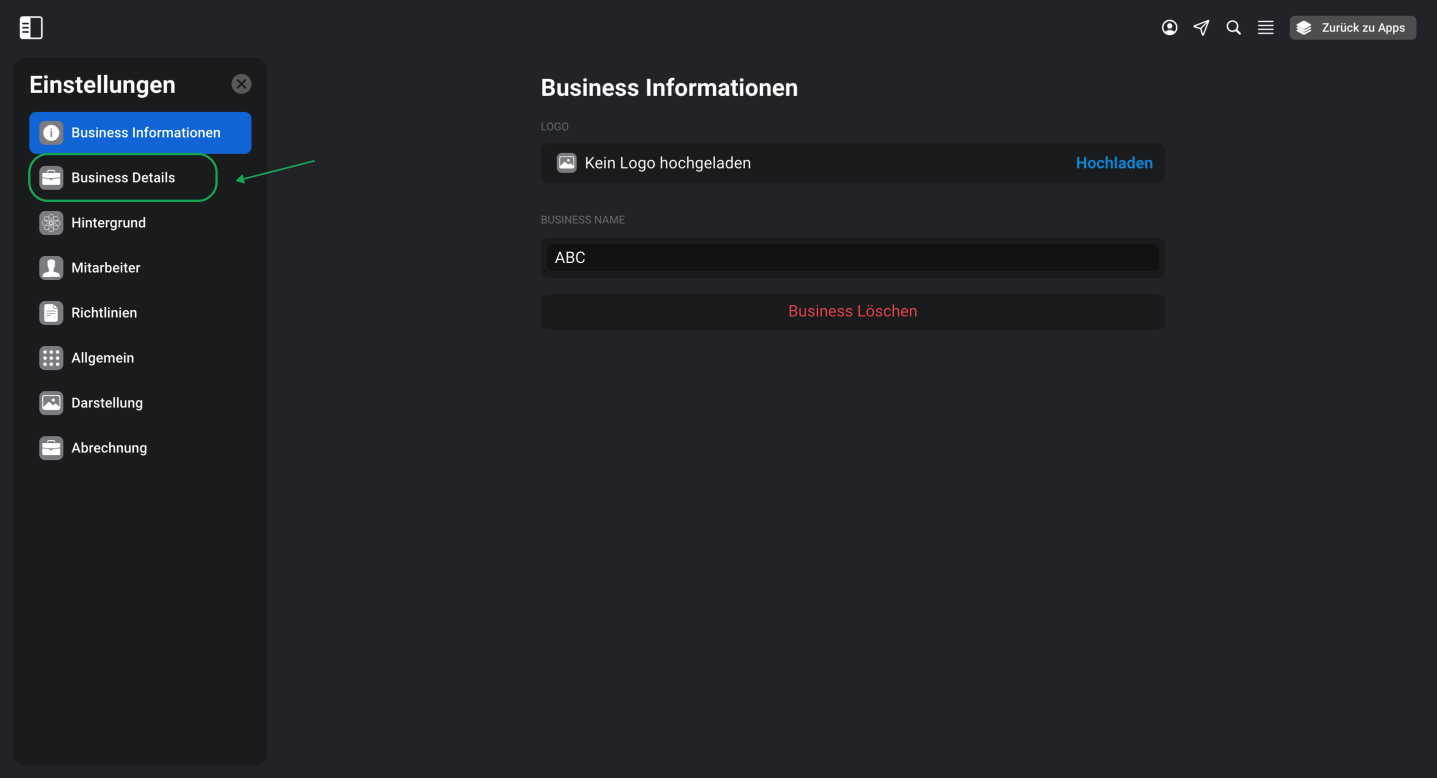Click the Business Löschen button
The width and height of the screenshot is (1437, 778).
coord(852,311)
